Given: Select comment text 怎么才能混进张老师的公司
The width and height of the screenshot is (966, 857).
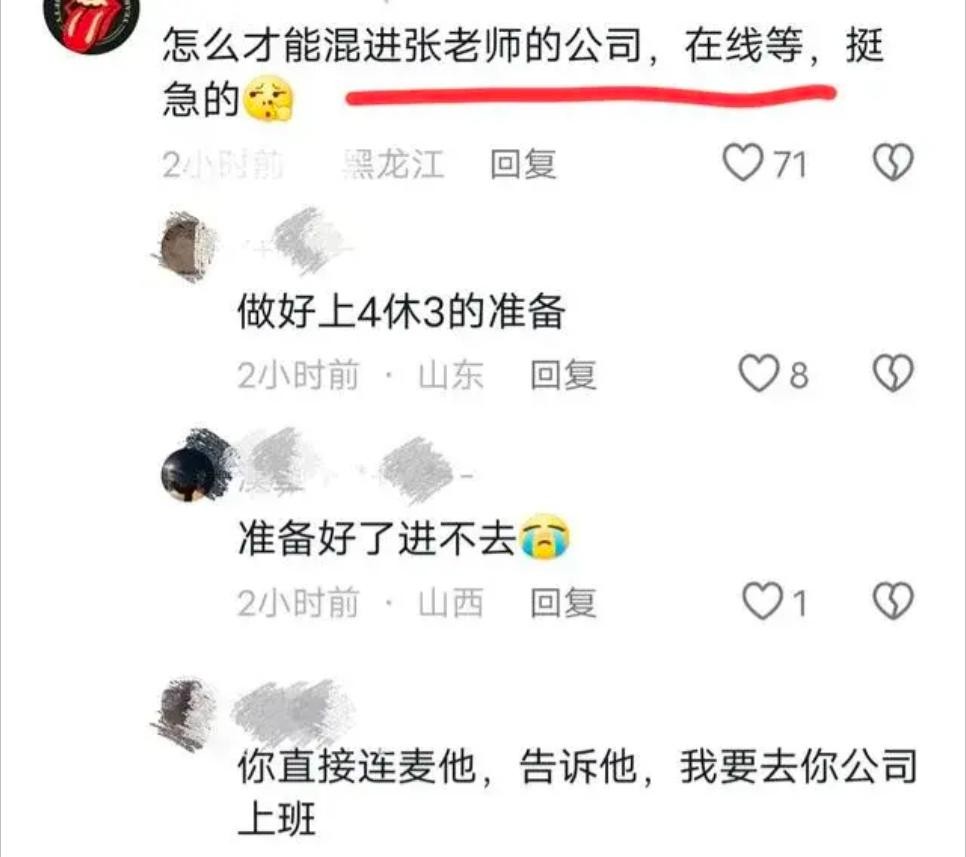Looking at the screenshot, I should 403,46.
